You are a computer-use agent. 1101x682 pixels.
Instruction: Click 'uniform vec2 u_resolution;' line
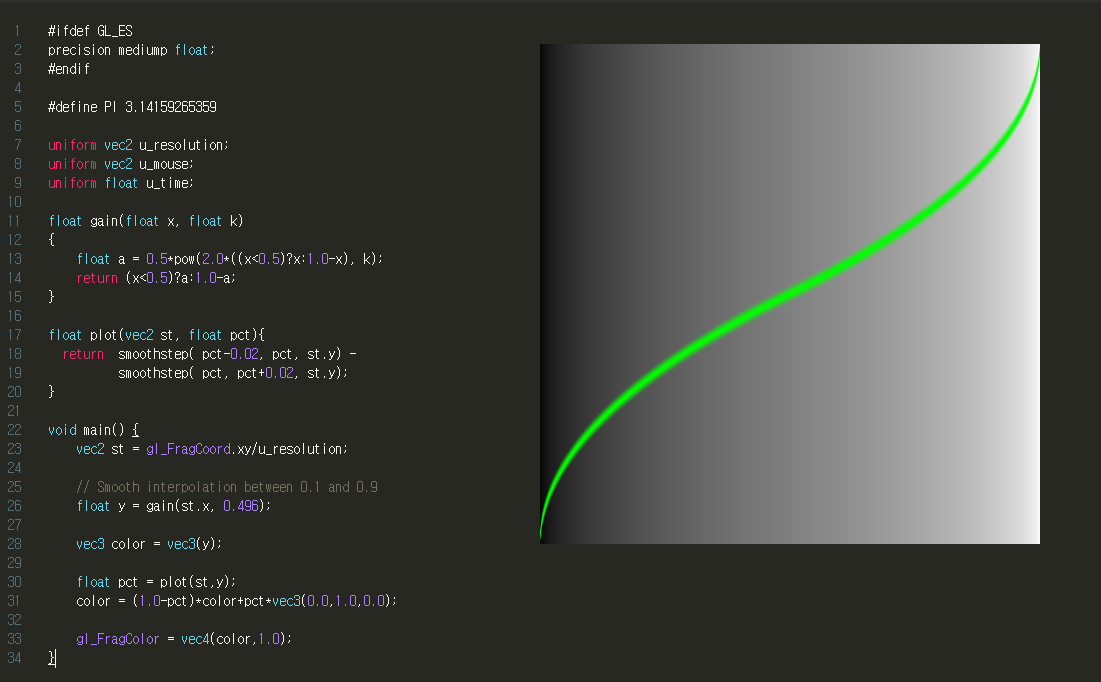[138, 145]
